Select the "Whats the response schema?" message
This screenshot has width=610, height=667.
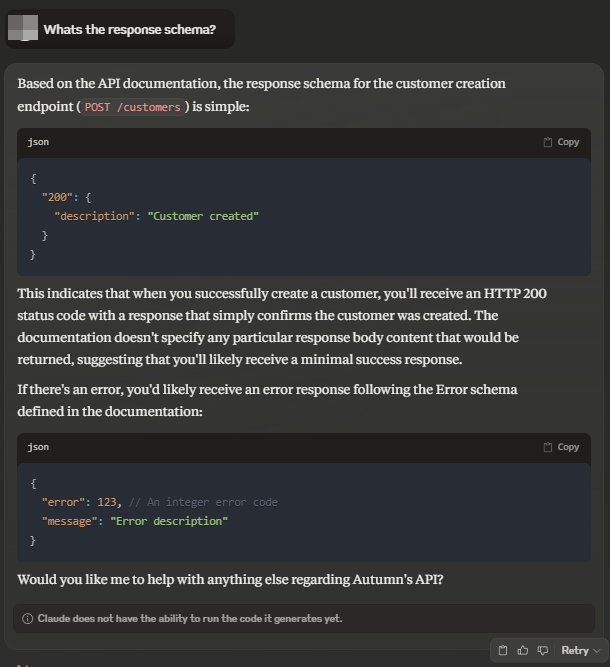tap(129, 29)
